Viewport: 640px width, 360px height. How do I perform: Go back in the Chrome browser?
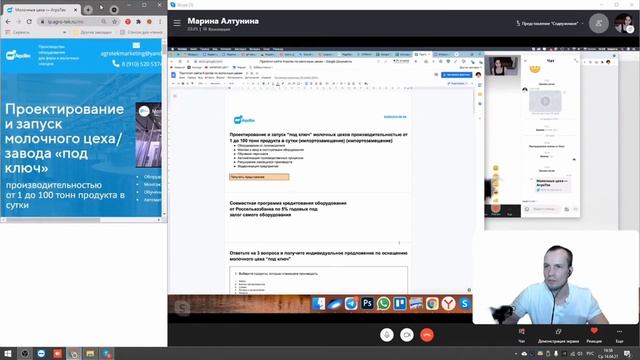[x=9, y=21]
